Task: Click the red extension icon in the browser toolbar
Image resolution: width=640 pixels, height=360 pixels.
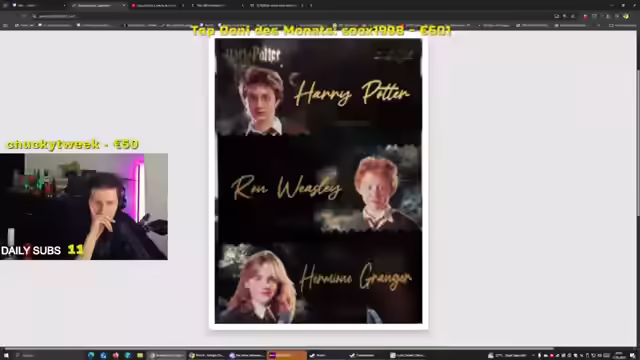Action: point(585,16)
